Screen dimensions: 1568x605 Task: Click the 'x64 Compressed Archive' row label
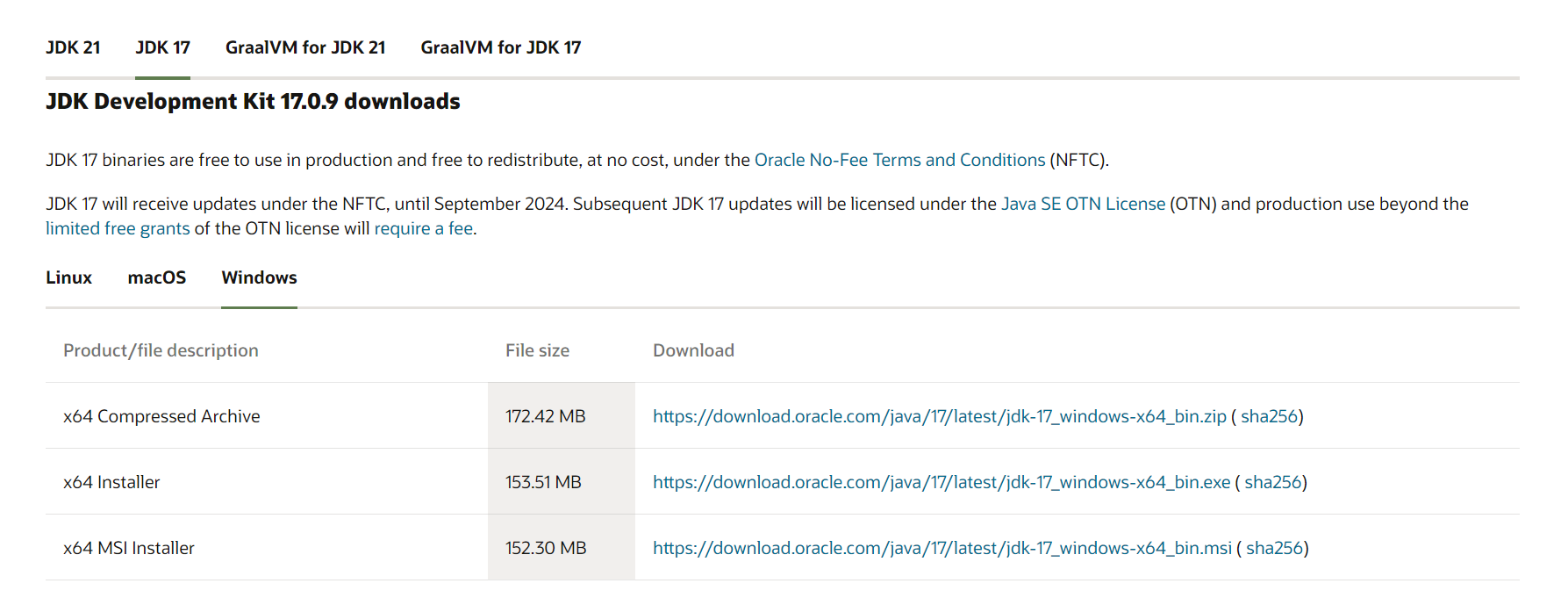[161, 416]
